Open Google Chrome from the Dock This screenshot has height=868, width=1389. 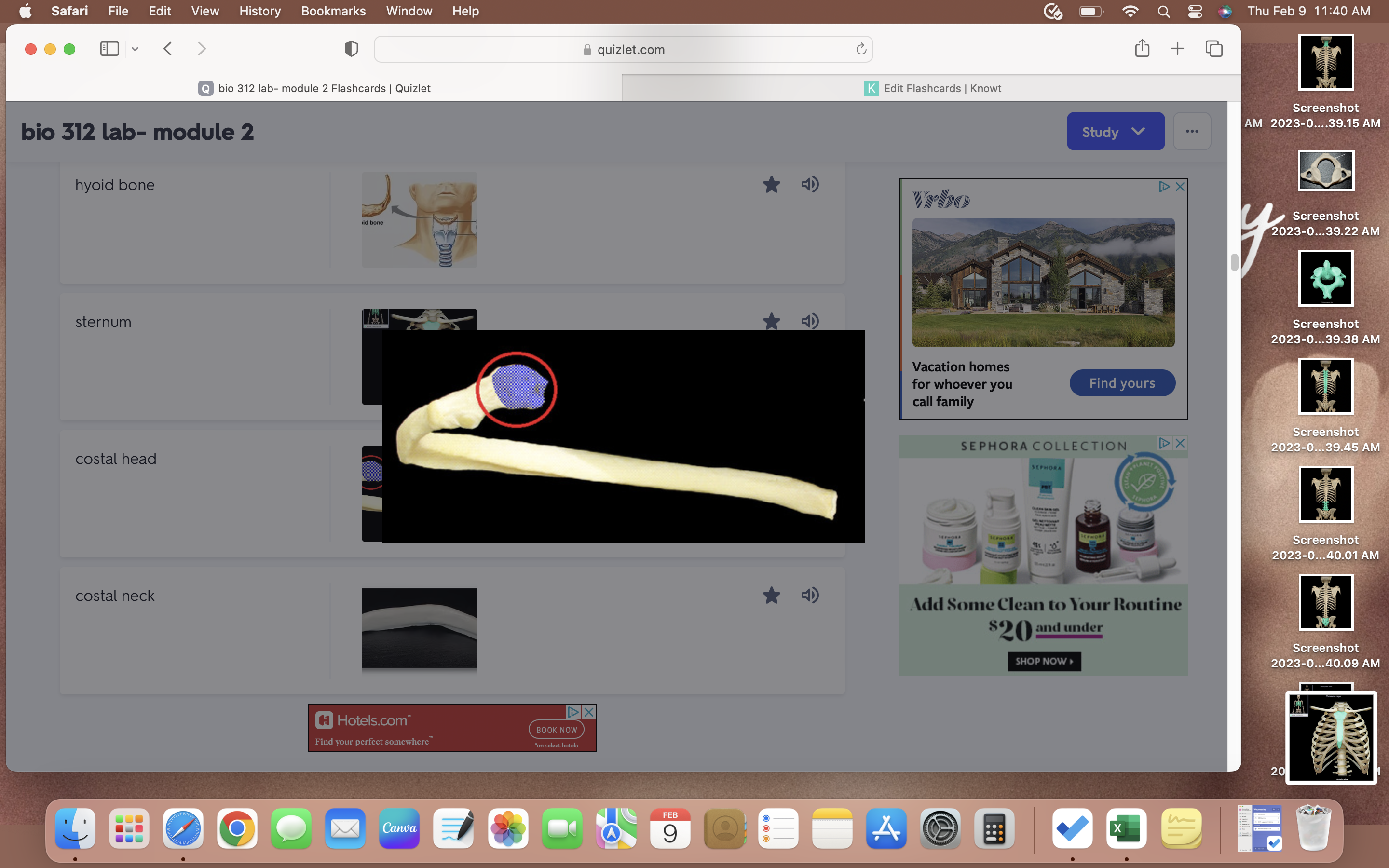(237, 828)
